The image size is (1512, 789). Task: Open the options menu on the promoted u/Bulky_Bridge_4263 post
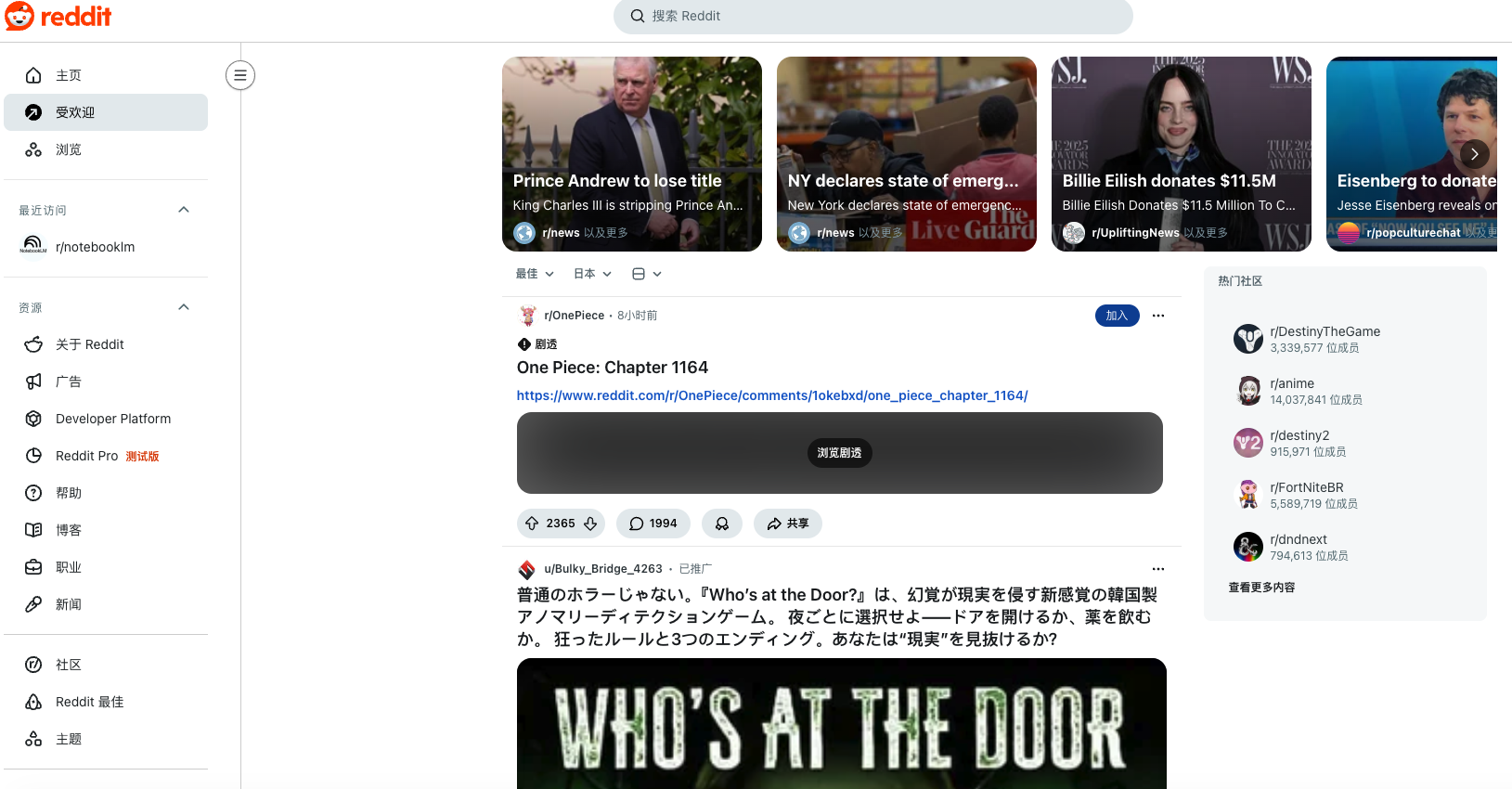pos(1158,569)
